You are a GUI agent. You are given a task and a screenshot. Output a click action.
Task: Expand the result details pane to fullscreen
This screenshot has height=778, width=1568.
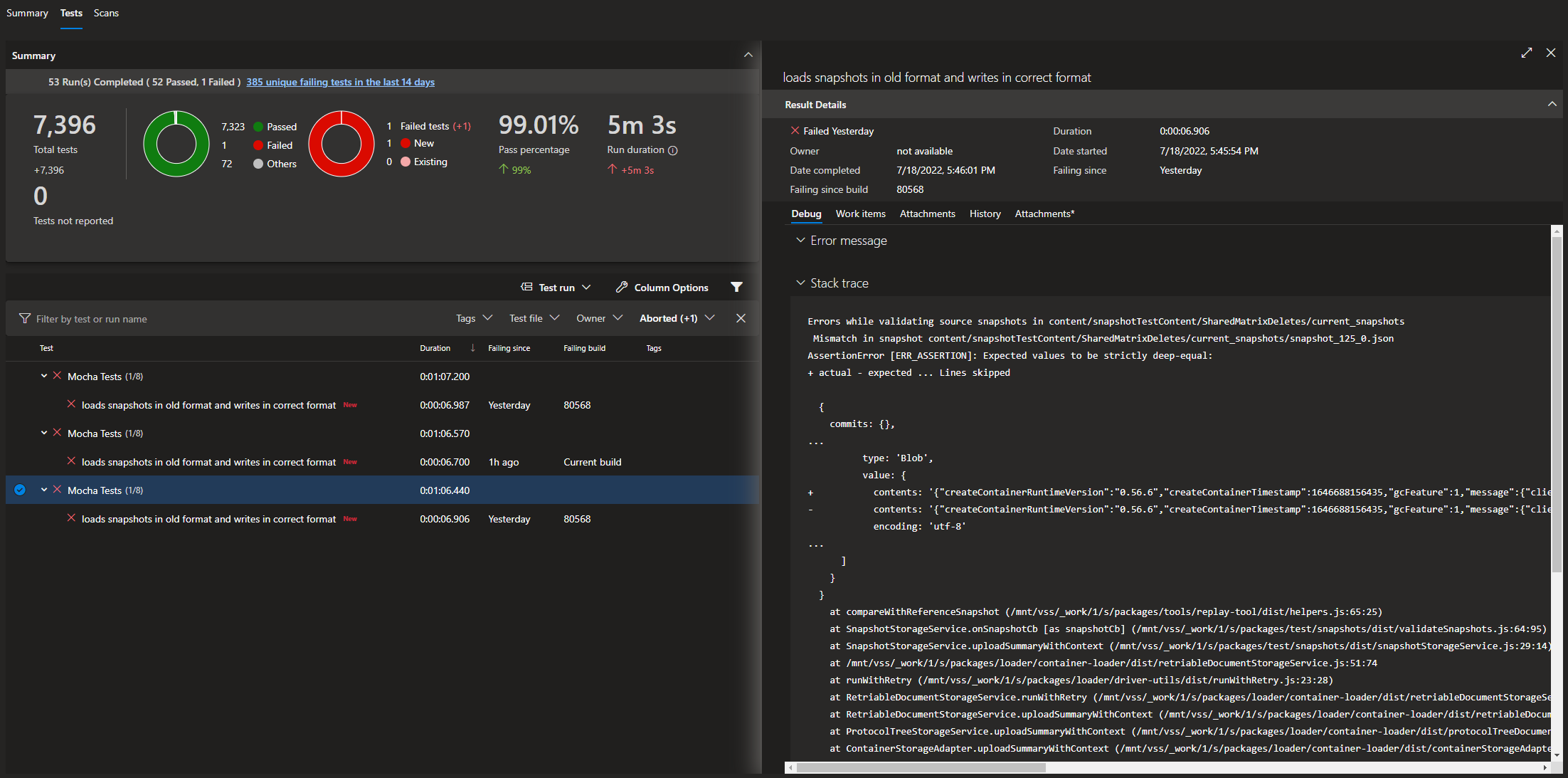1527,53
